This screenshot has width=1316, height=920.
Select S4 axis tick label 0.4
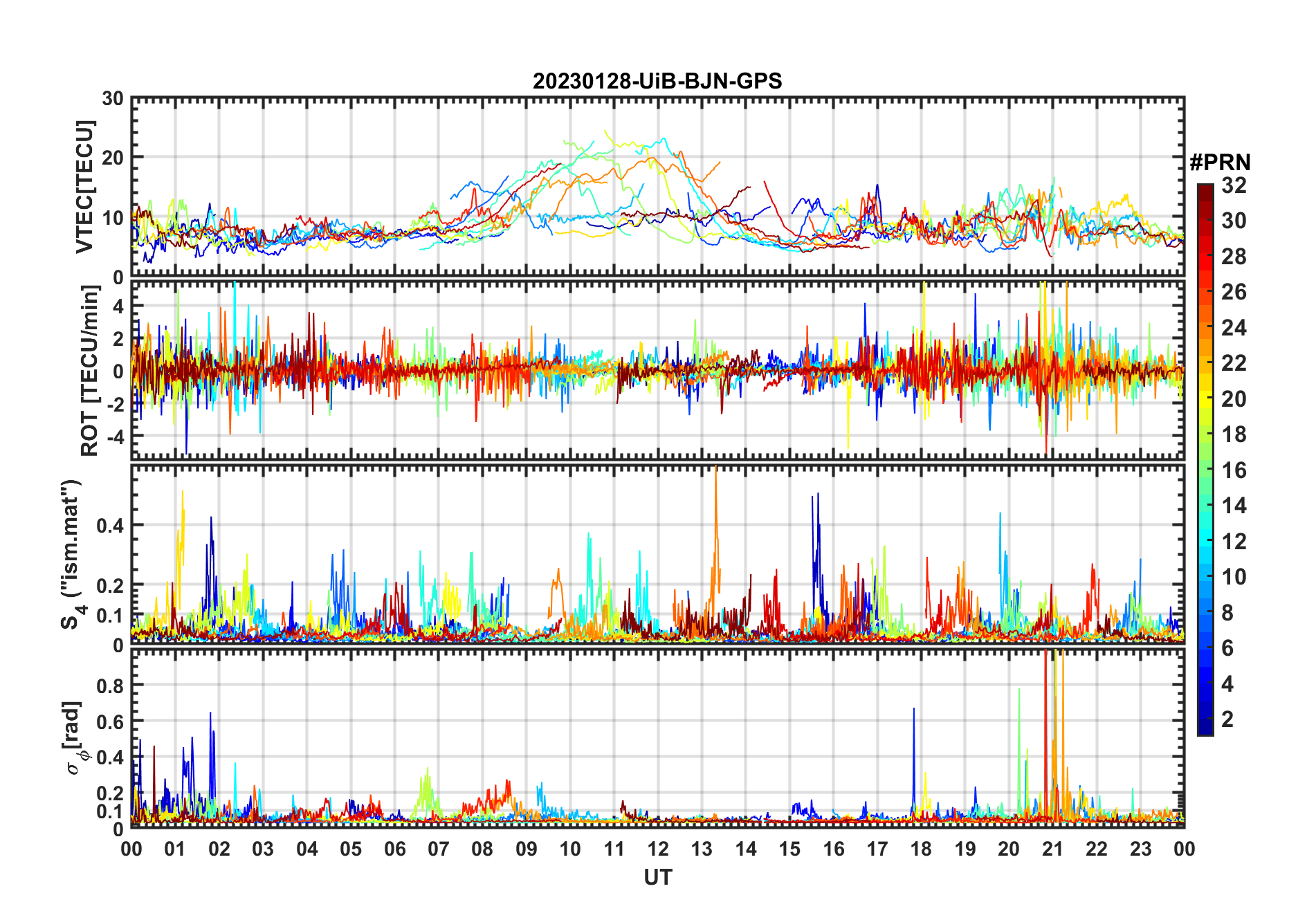click(x=111, y=525)
